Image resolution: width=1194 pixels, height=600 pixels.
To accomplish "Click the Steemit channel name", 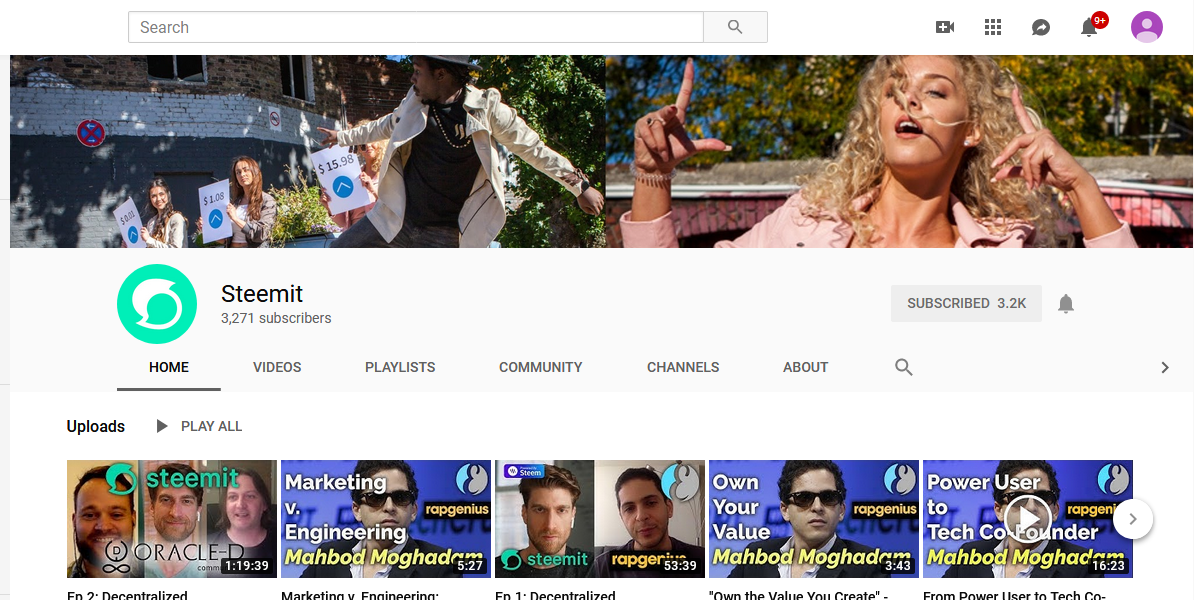I will tap(262, 294).
